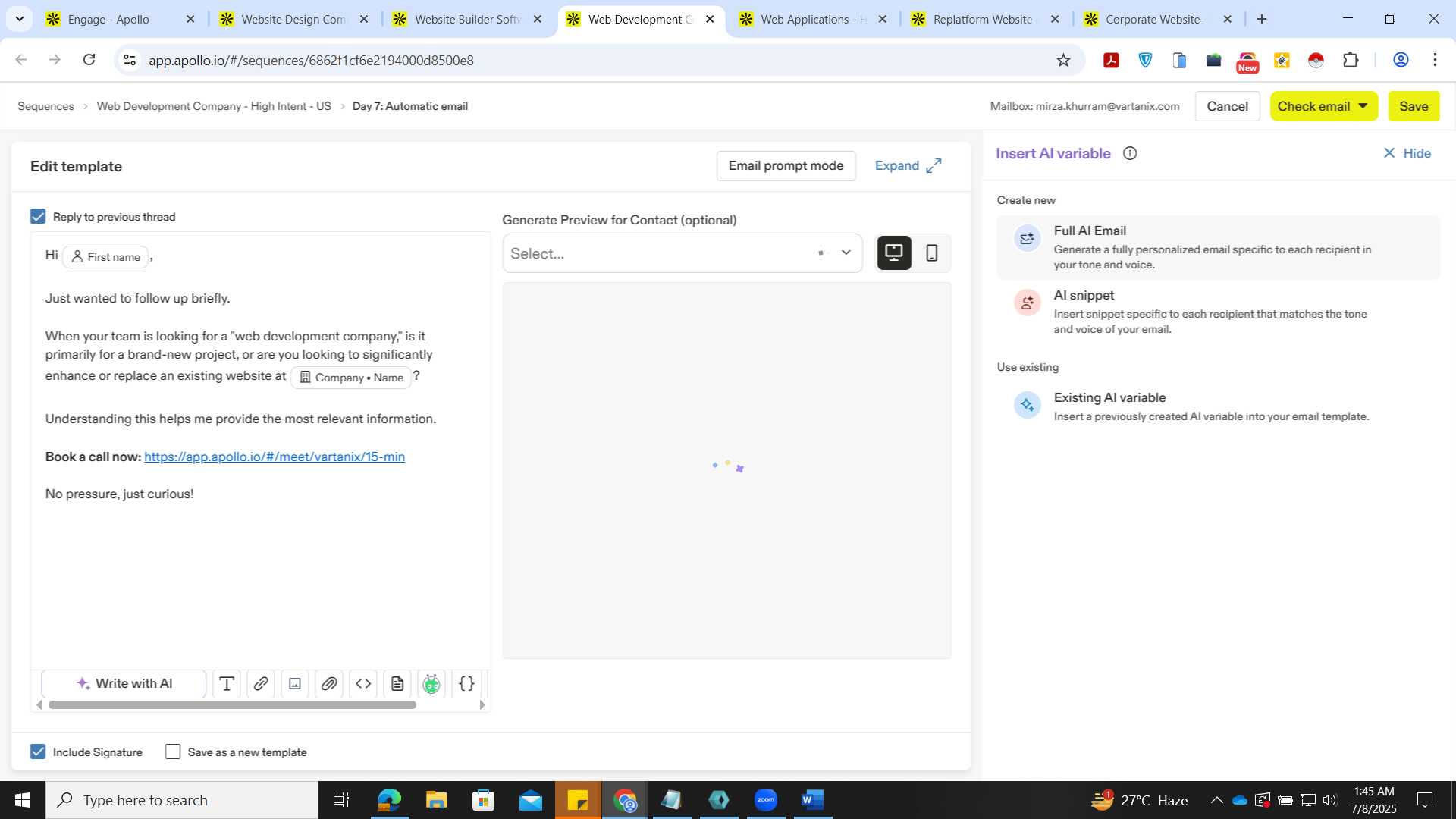Screen dimensions: 1456x819
Task: Open the Check email dropdown arrow
Action: click(1363, 106)
